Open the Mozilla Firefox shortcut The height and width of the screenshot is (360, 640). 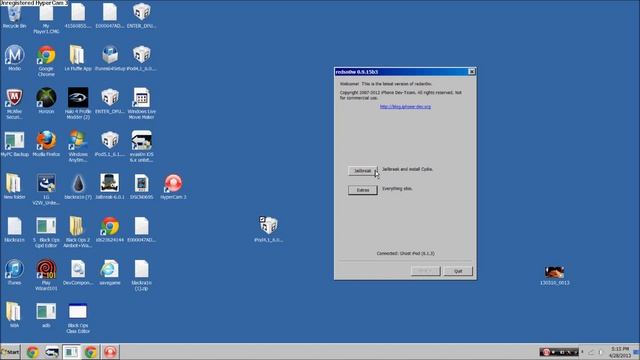coord(46,144)
